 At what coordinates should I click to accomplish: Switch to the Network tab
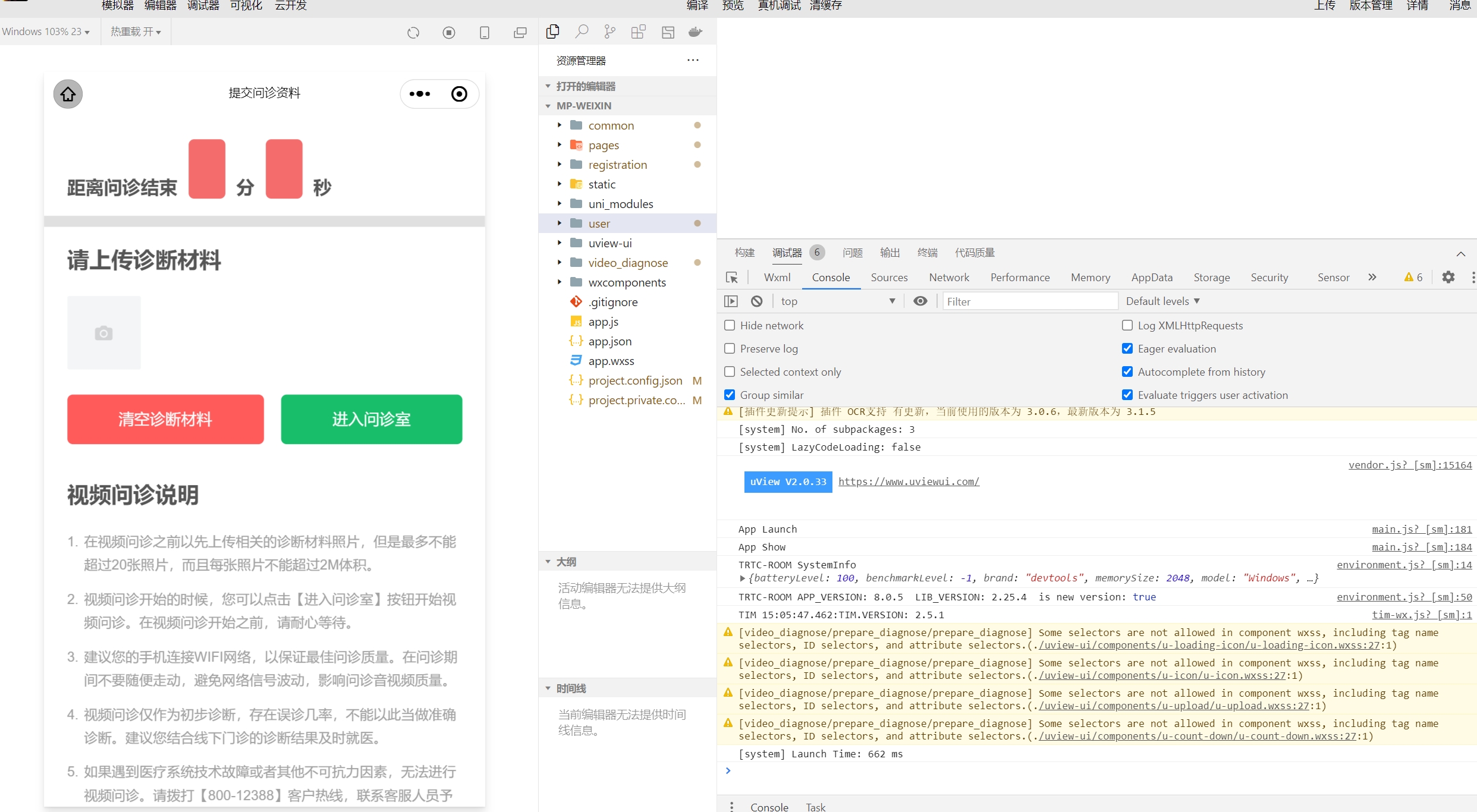point(949,278)
